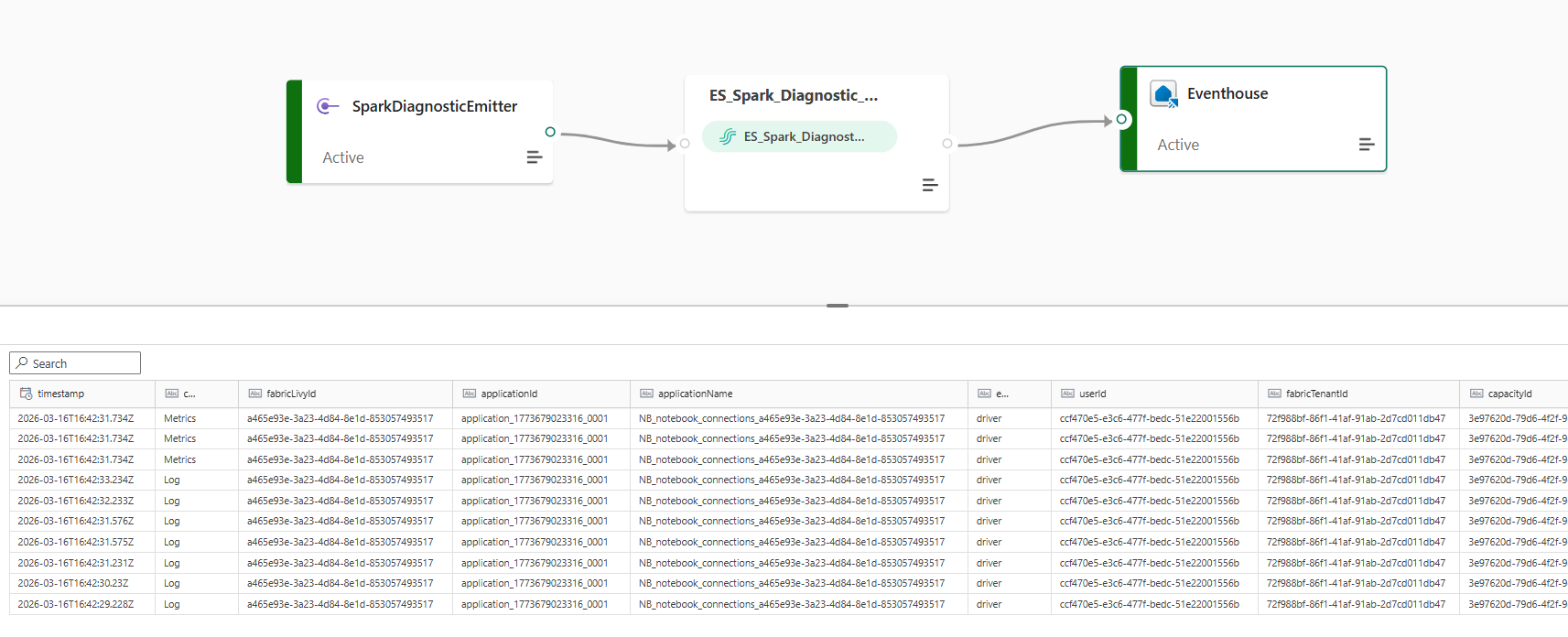The width and height of the screenshot is (1568, 637).
Task: Open the SparkDiagnosticEmitter node details menu icon
Action: [x=535, y=157]
